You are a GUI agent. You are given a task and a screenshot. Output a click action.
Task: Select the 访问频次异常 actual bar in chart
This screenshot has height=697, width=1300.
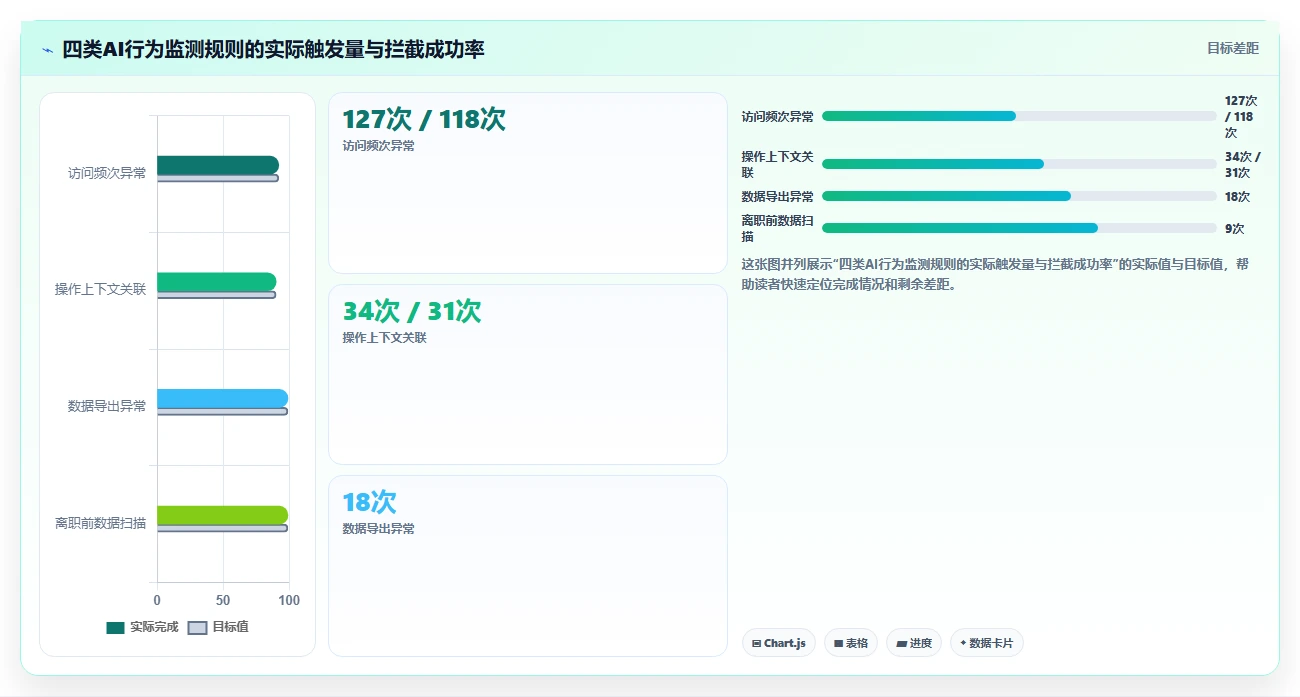point(218,165)
